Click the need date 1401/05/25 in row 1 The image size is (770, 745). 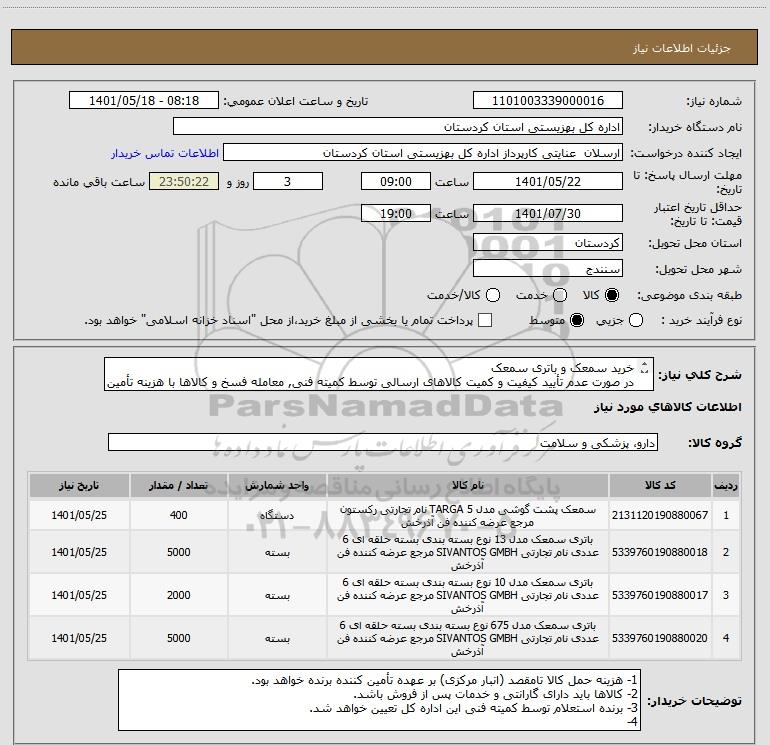point(79,515)
